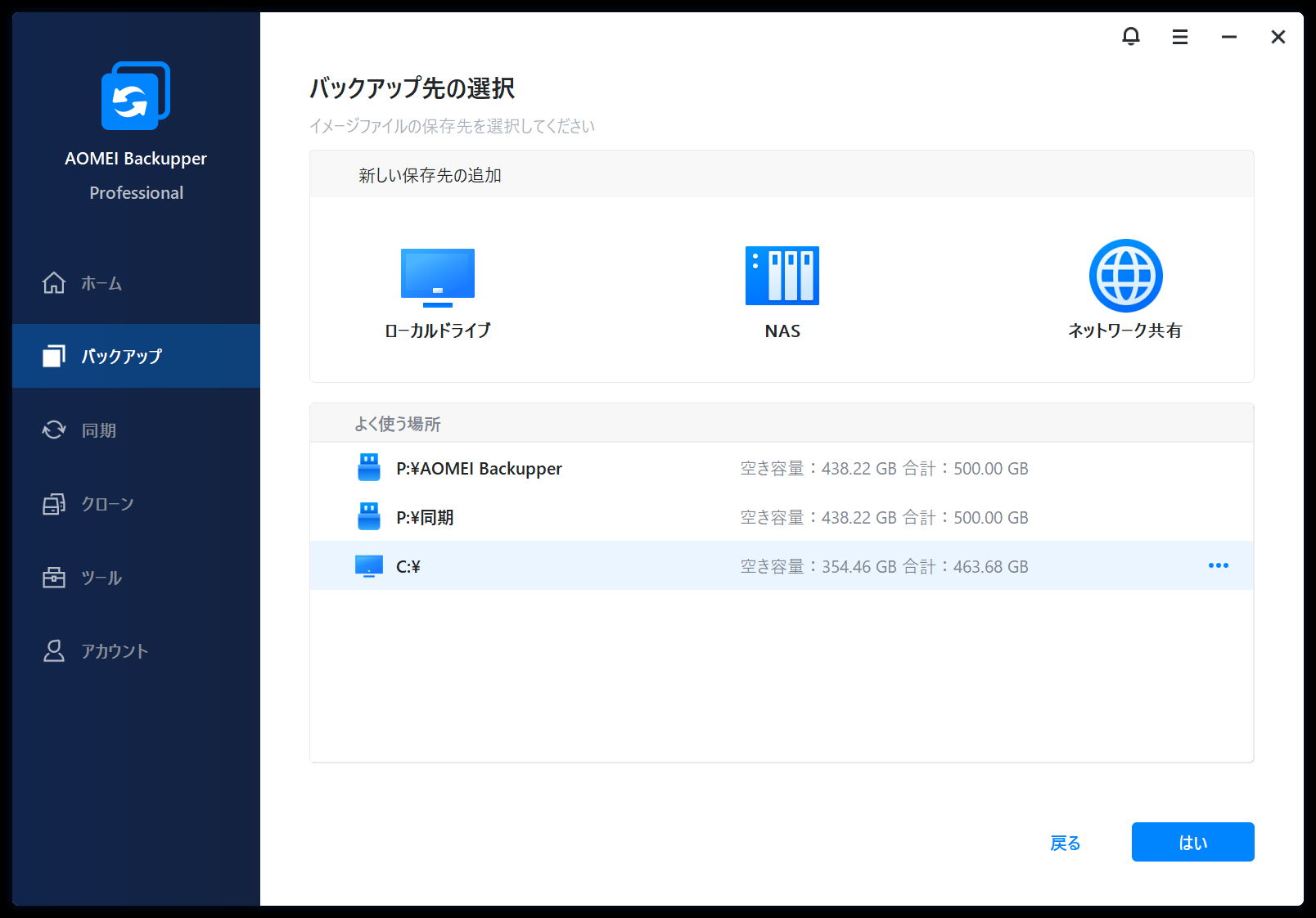Go to ホーム in the sidebar
This screenshot has width=1316, height=918.
tap(101, 283)
